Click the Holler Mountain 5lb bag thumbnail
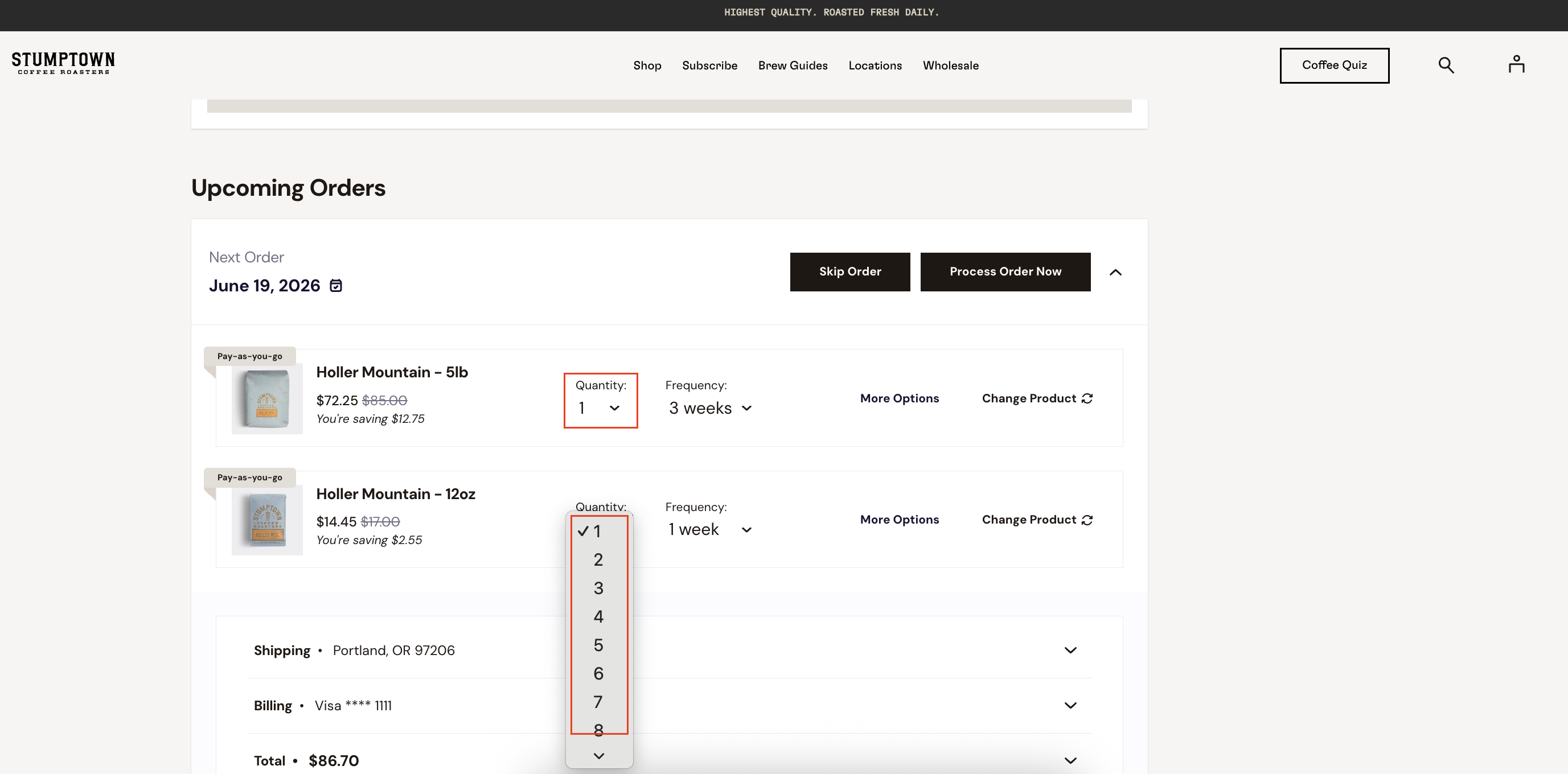1568x774 pixels. 266,398
